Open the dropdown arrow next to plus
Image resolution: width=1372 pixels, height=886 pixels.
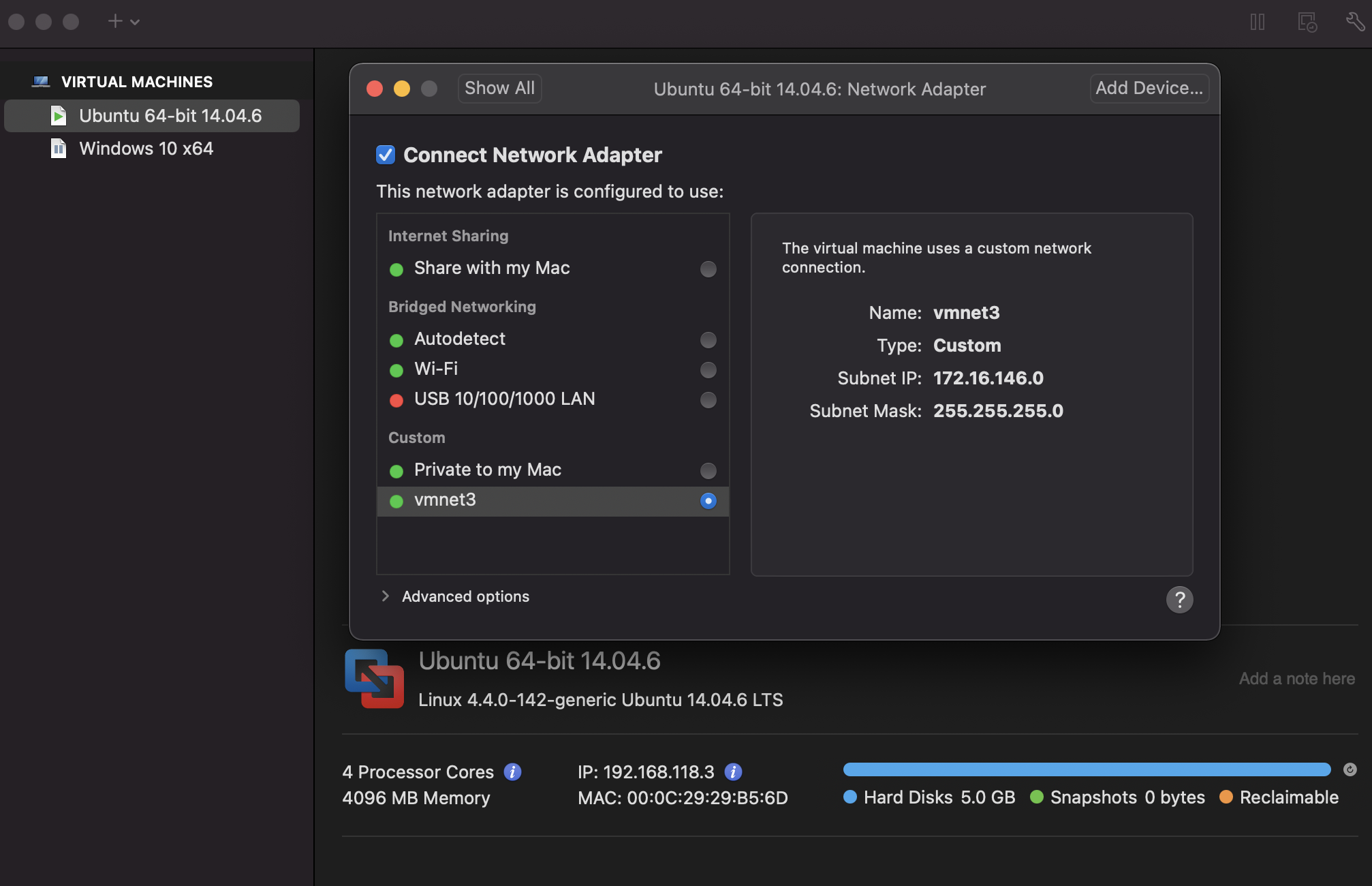tap(135, 22)
